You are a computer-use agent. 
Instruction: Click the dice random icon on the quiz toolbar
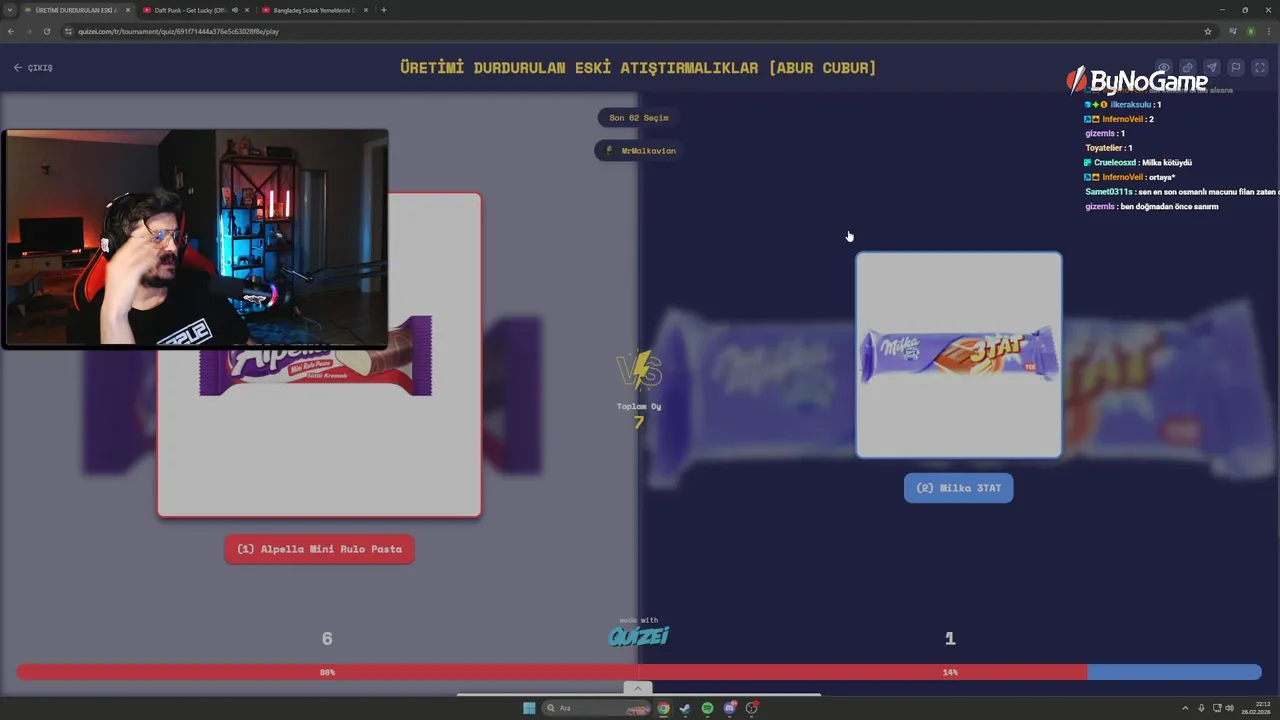tap(1188, 68)
